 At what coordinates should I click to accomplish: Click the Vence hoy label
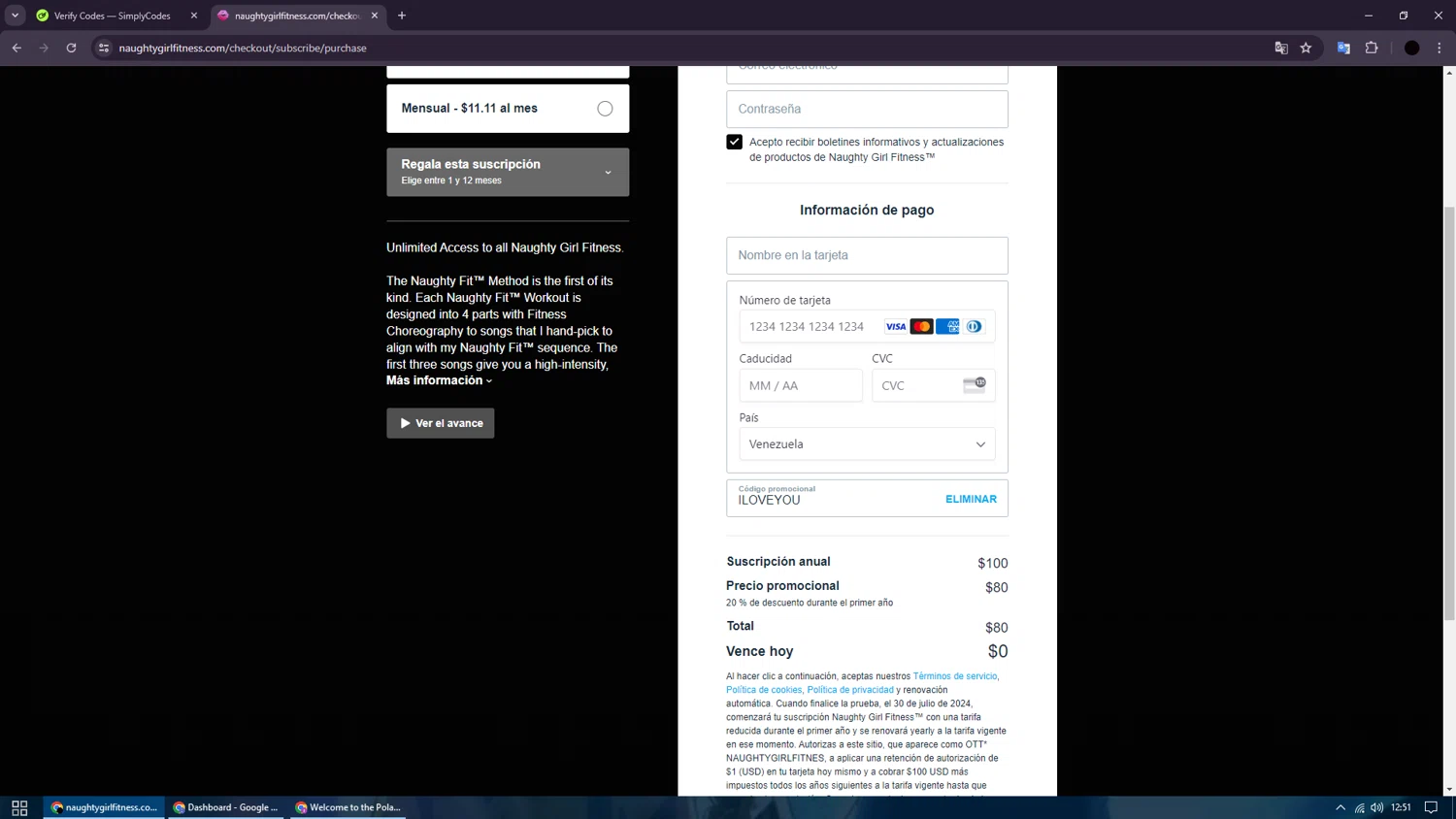point(759,651)
